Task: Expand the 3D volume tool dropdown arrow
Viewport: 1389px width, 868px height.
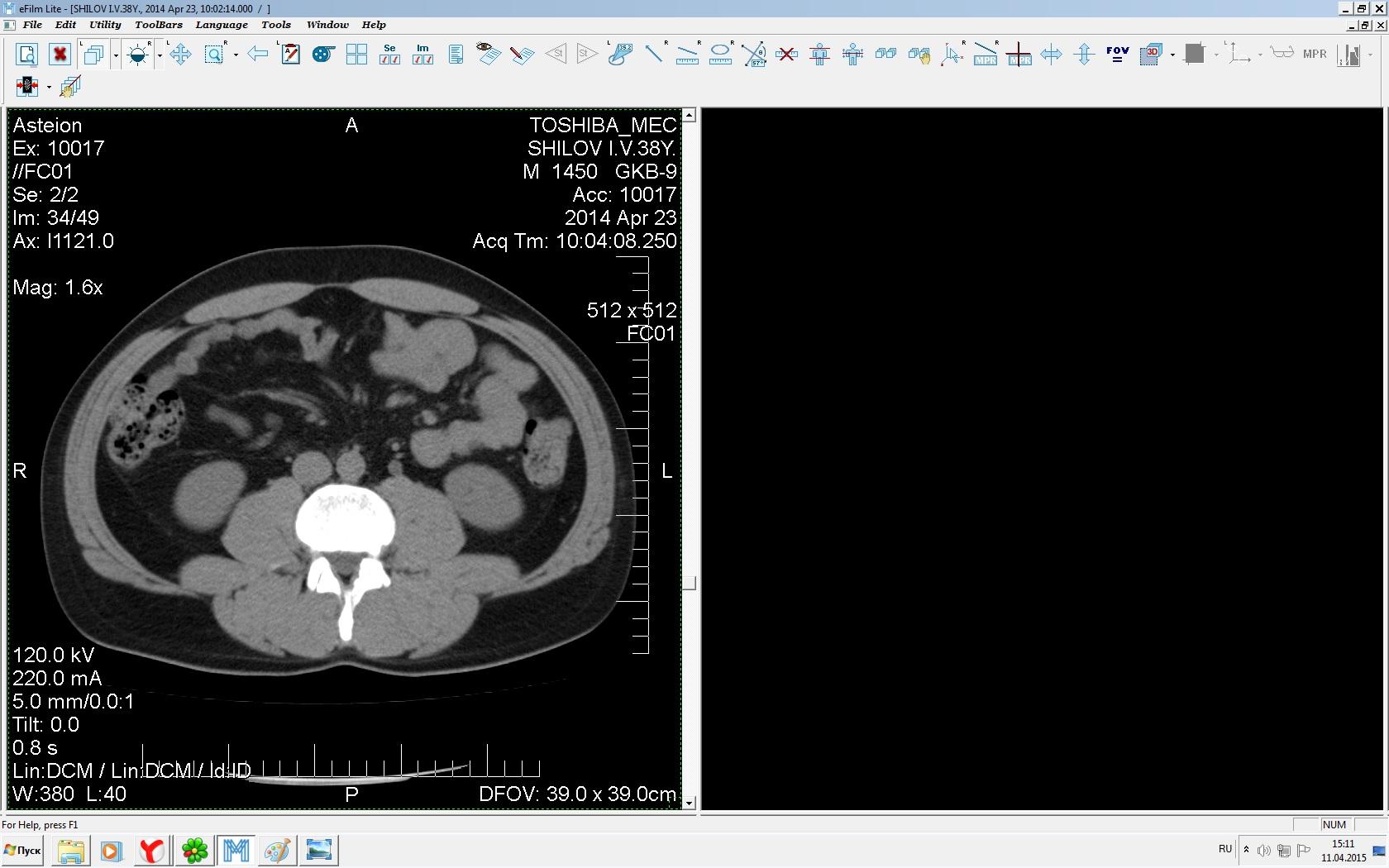Action: click(1172, 55)
